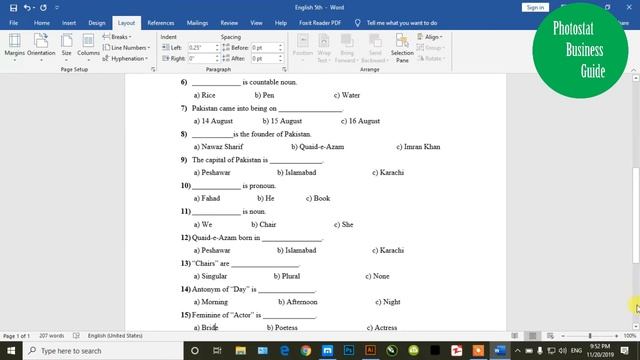Click the Group objects option
The height and width of the screenshot is (360, 640).
(x=431, y=48)
